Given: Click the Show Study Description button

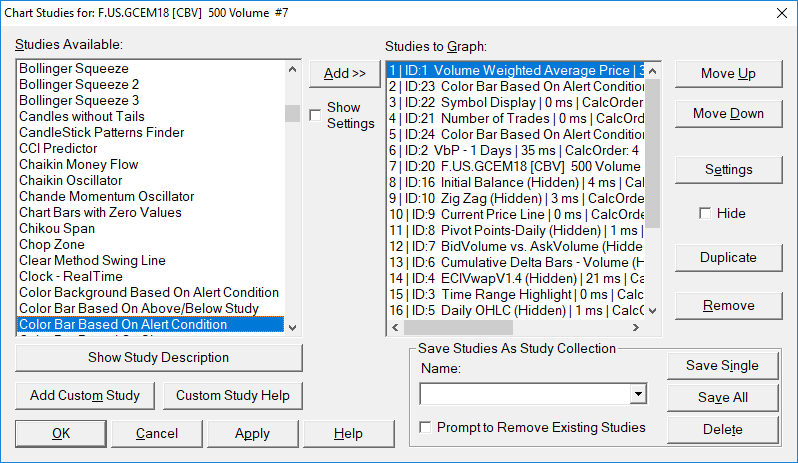Looking at the screenshot, I should pyautogui.click(x=158, y=357).
